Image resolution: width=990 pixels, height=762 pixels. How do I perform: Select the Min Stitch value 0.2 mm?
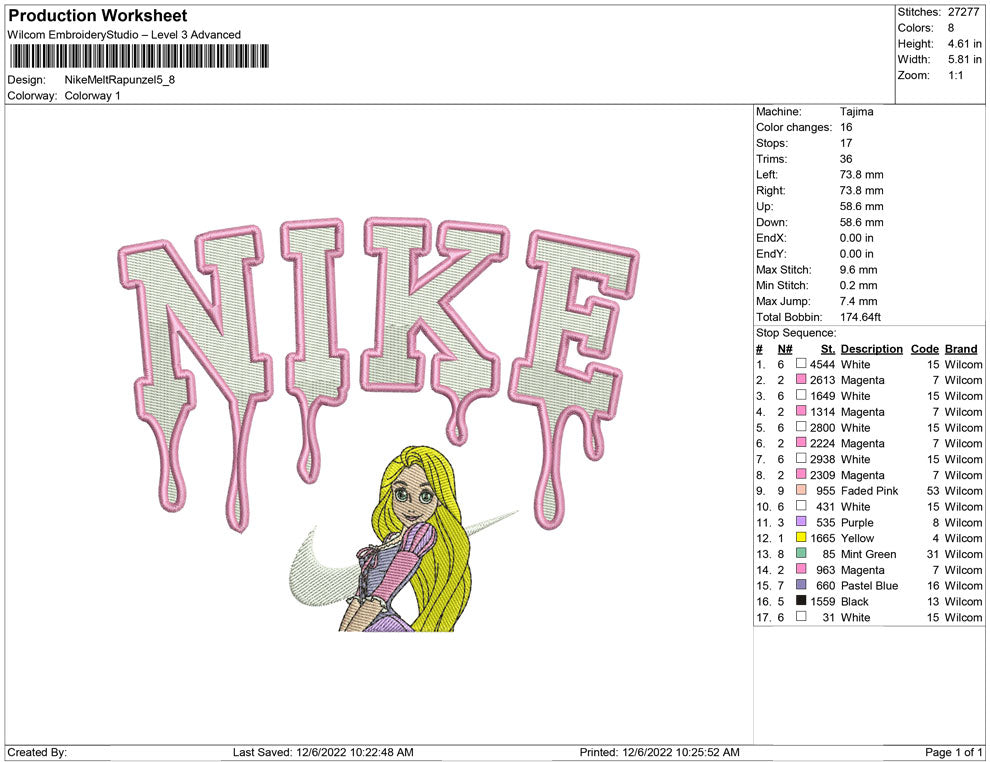pos(859,285)
